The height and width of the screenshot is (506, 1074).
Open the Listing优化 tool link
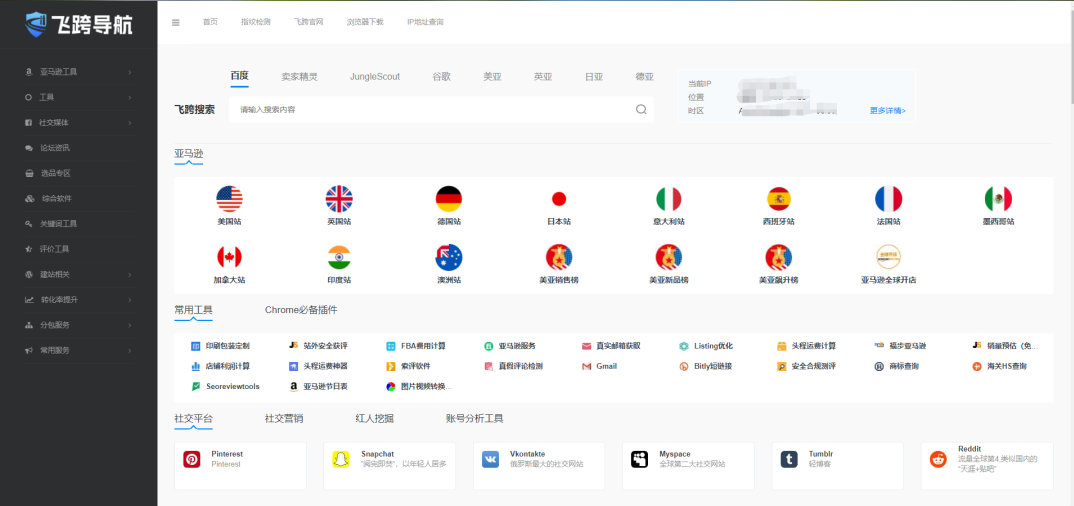click(705, 346)
